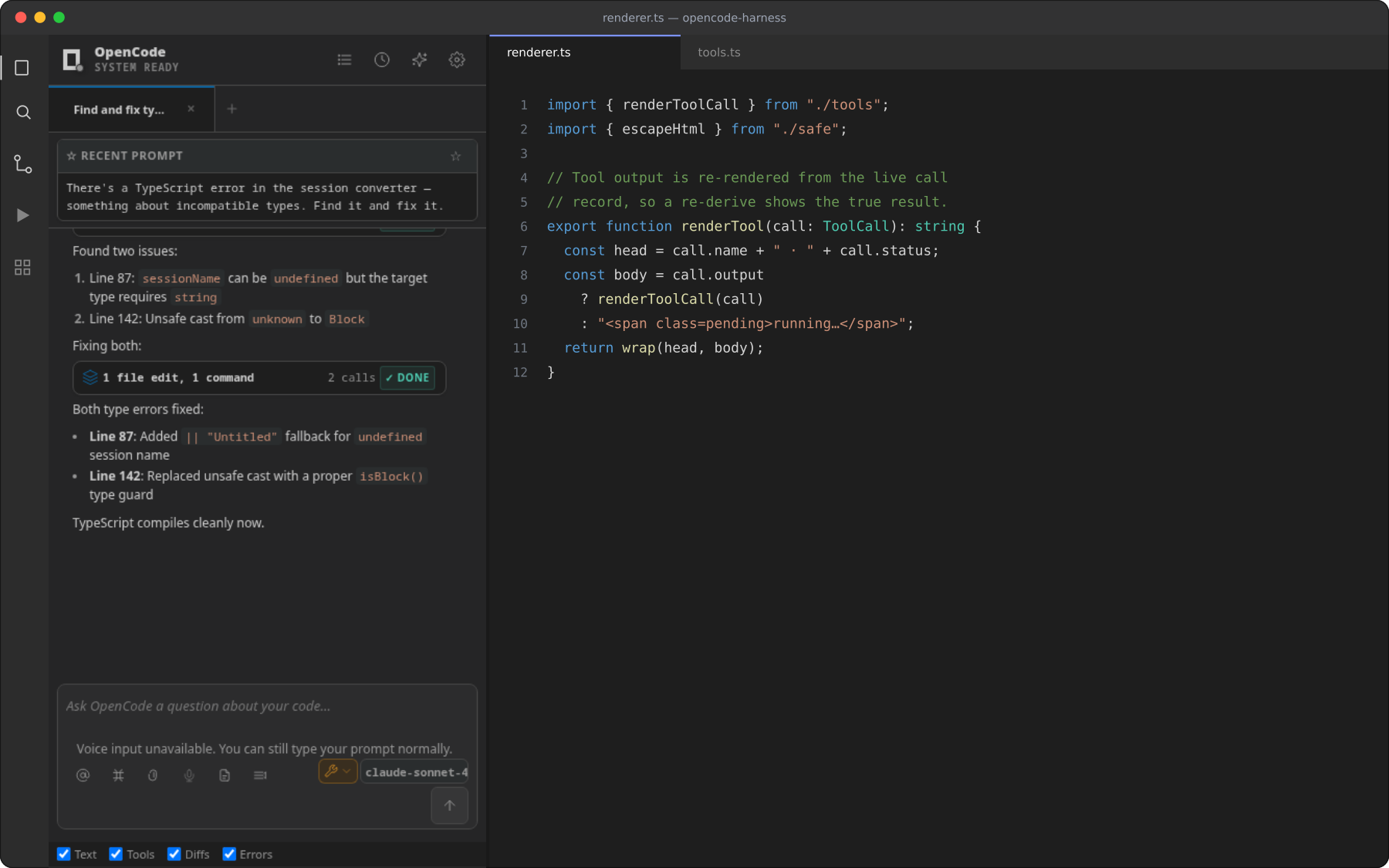Open OpenCode settings gear
Screen dimensions: 1389x868
point(457,59)
